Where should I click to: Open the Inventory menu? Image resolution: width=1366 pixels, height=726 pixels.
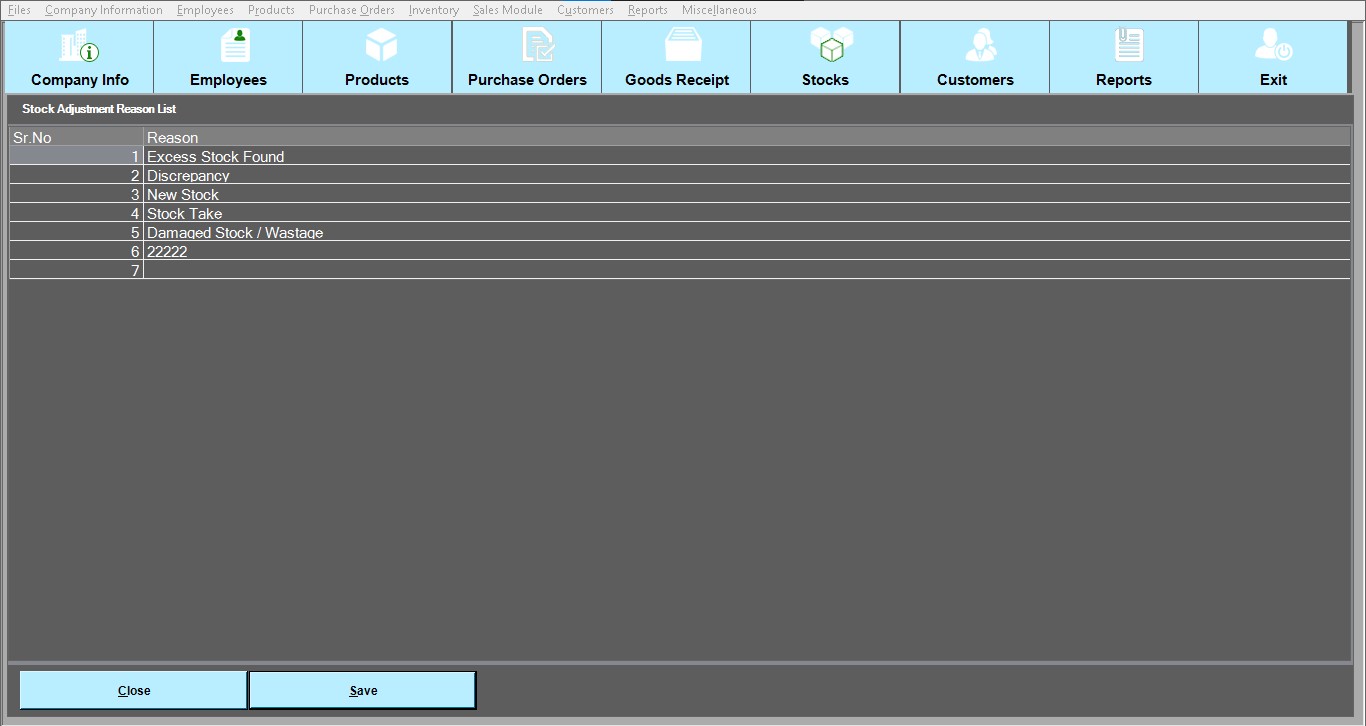(x=433, y=10)
